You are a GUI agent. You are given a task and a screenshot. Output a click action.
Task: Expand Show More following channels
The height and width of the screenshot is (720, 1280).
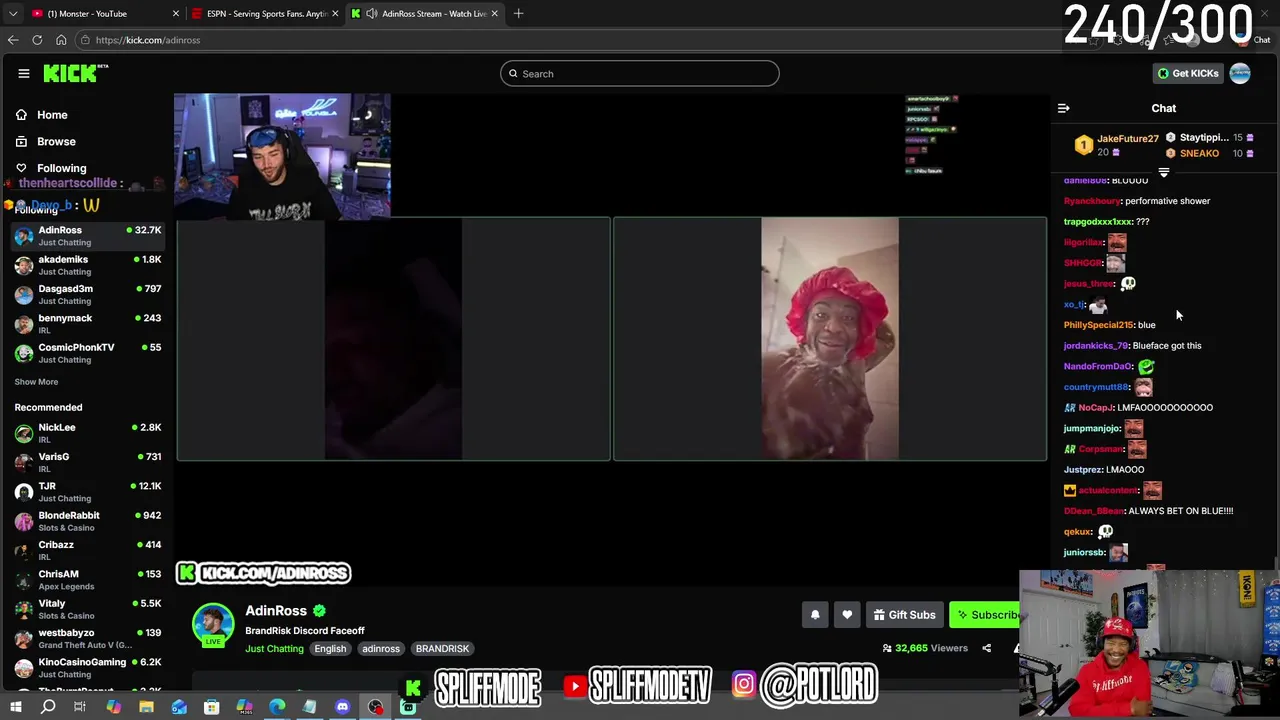(x=36, y=381)
